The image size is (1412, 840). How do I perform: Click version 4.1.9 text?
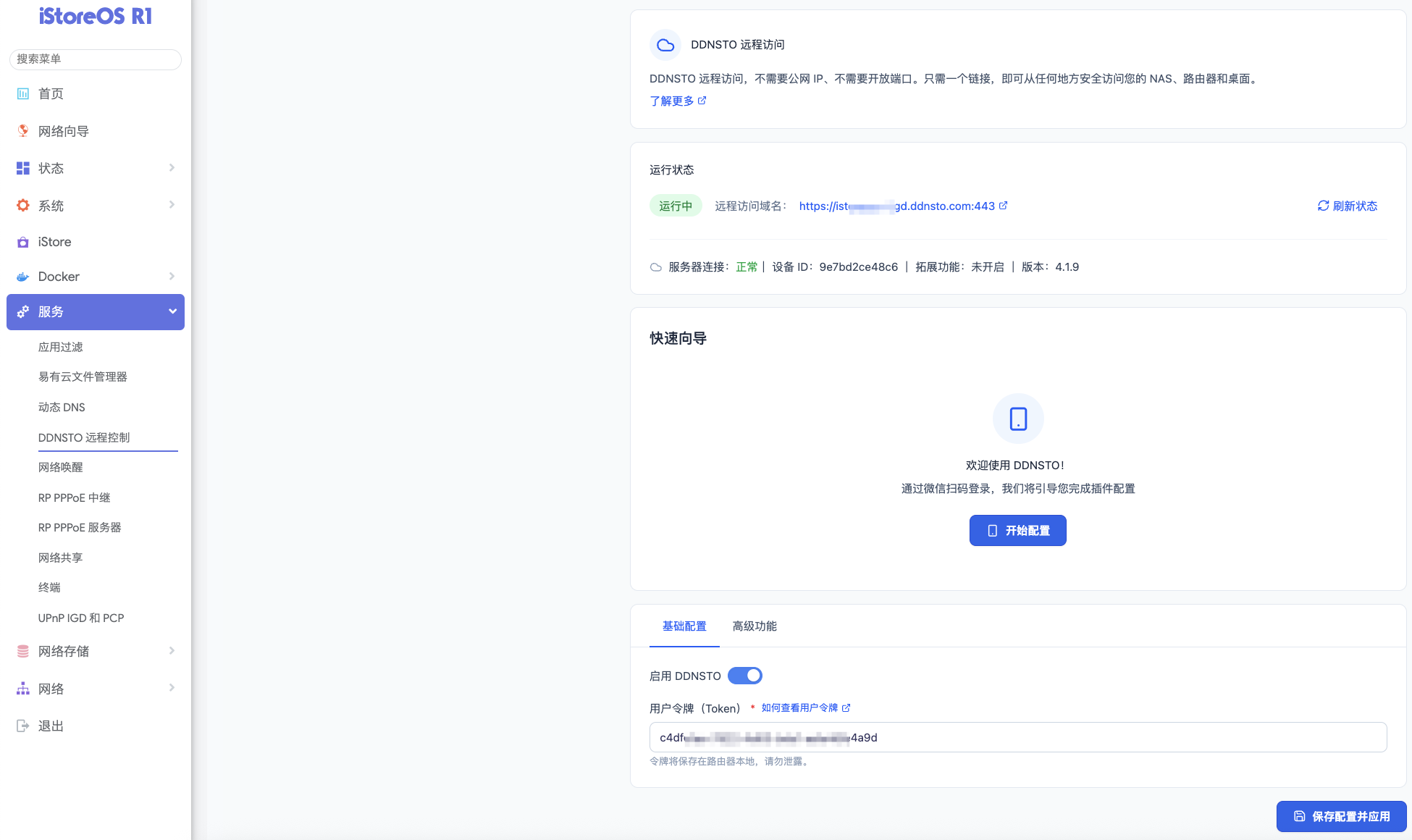tap(1067, 267)
